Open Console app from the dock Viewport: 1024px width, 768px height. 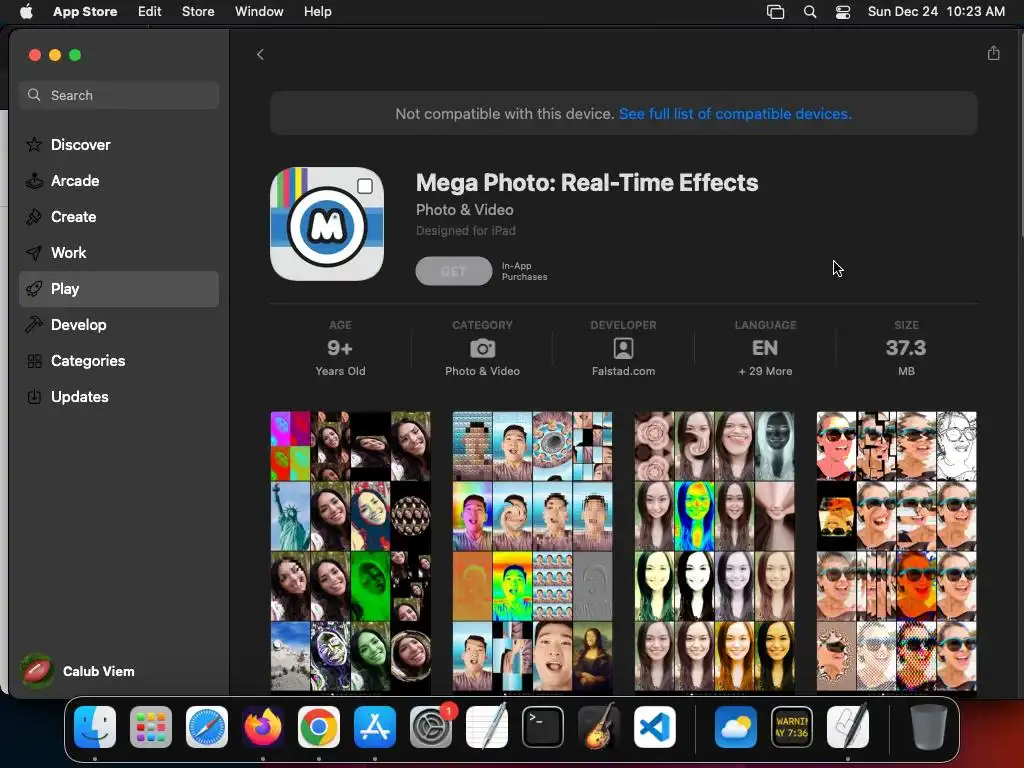[x=792, y=727]
